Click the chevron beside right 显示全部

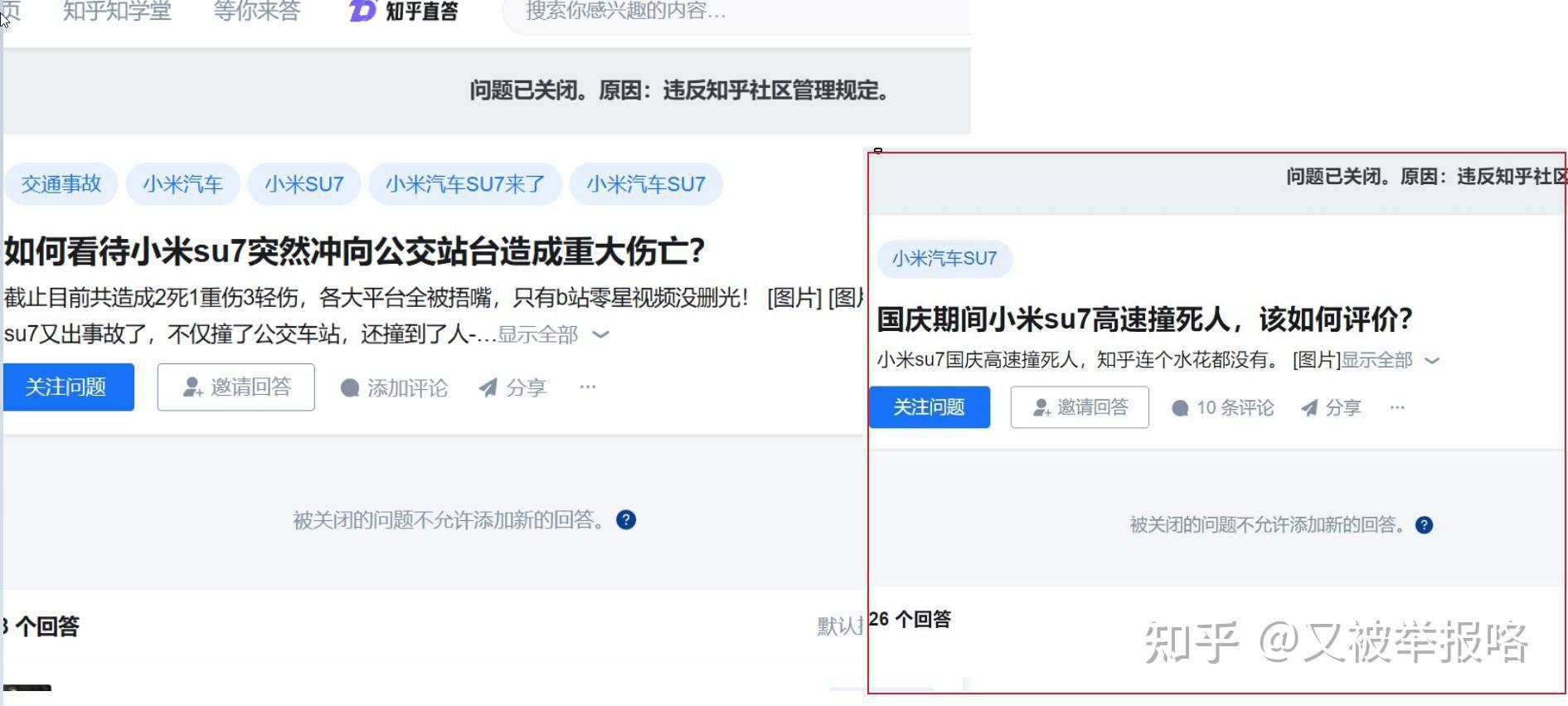(1432, 360)
